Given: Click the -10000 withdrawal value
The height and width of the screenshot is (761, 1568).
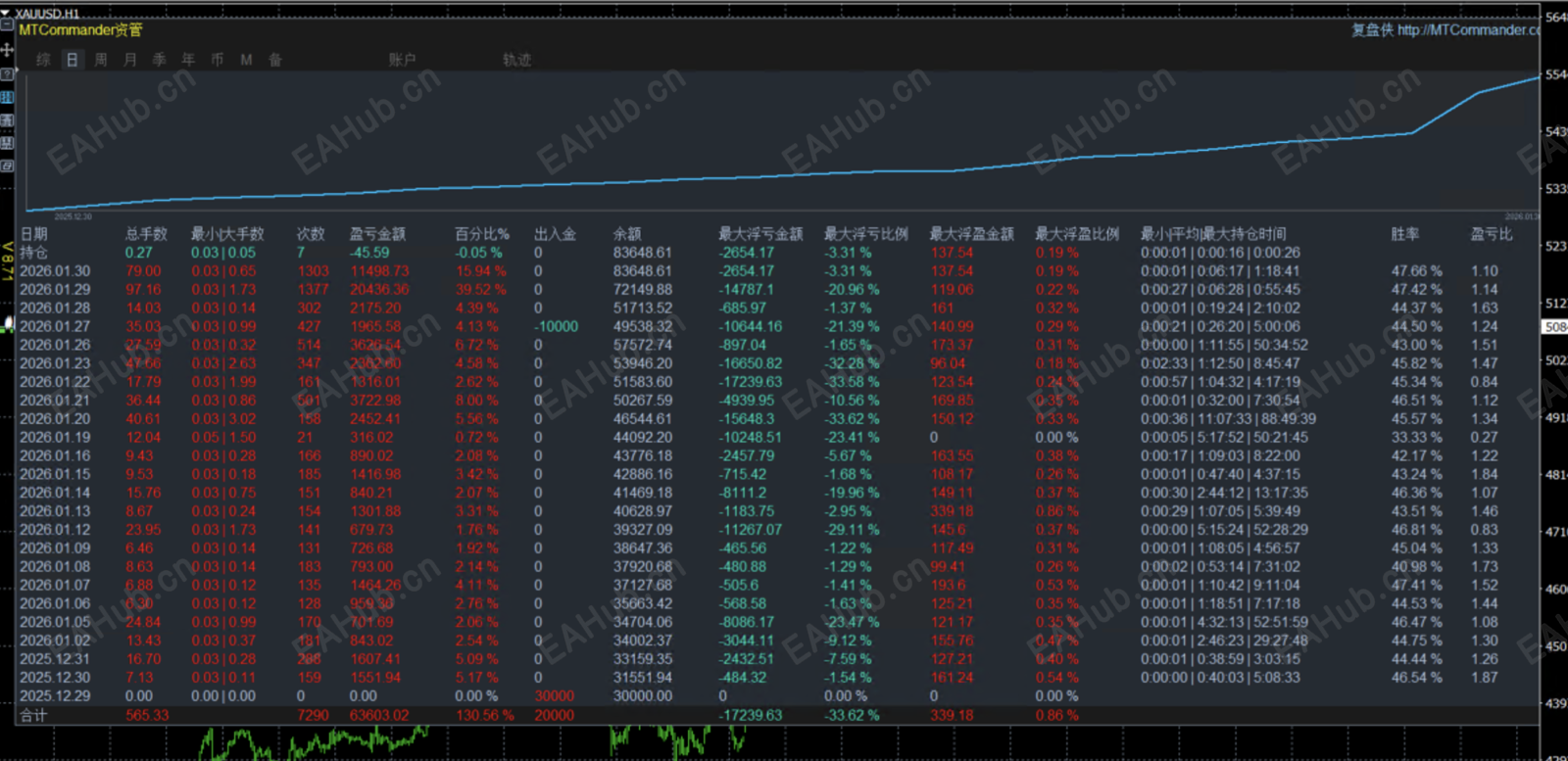Looking at the screenshot, I should click(557, 326).
